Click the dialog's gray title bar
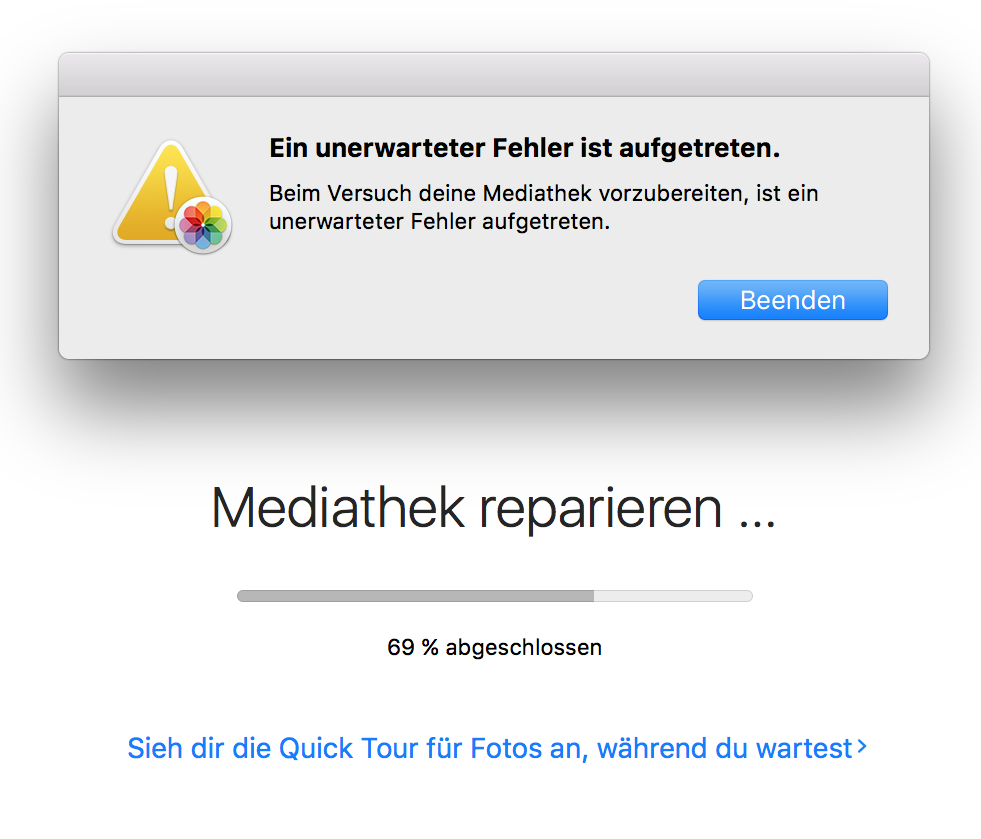Viewport: 981px width, 839px height. (x=494, y=75)
